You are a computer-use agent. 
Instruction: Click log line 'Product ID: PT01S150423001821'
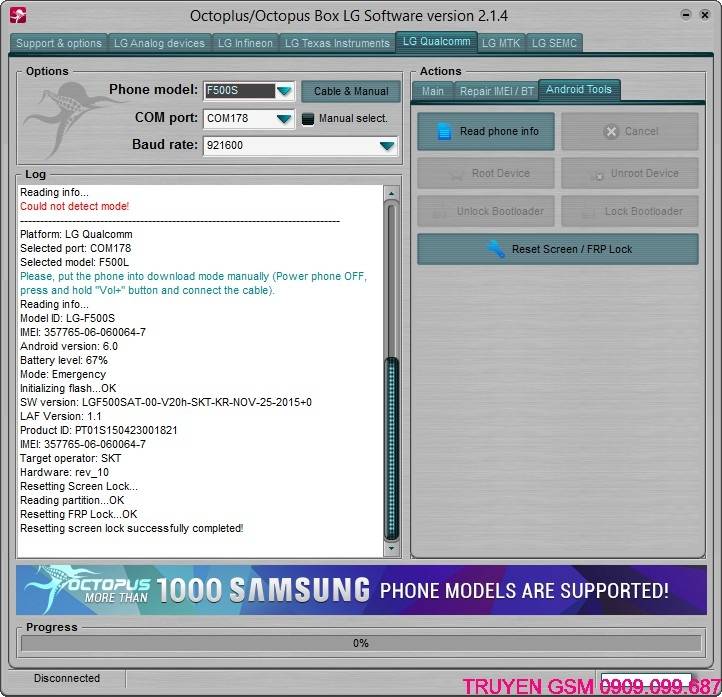click(x=99, y=430)
